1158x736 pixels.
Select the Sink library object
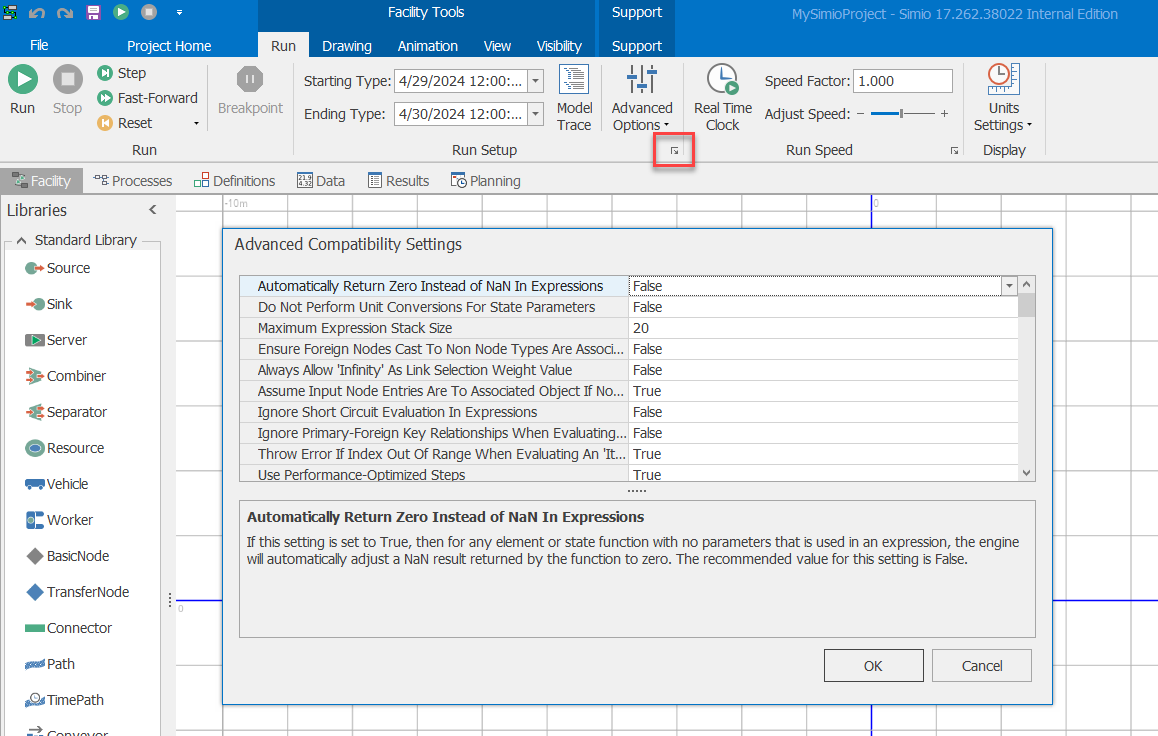49,304
